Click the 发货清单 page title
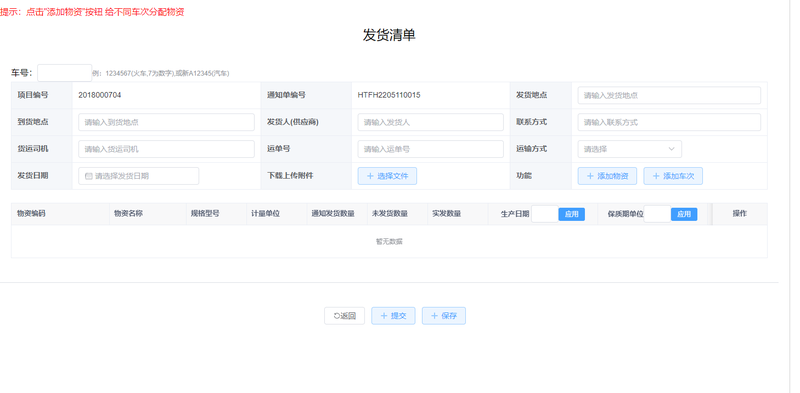The width and height of the screenshot is (800, 393). [x=389, y=35]
